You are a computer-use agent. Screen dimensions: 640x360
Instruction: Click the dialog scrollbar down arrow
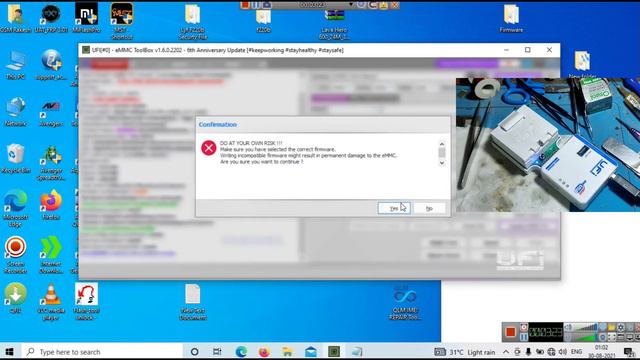[x=442, y=163]
